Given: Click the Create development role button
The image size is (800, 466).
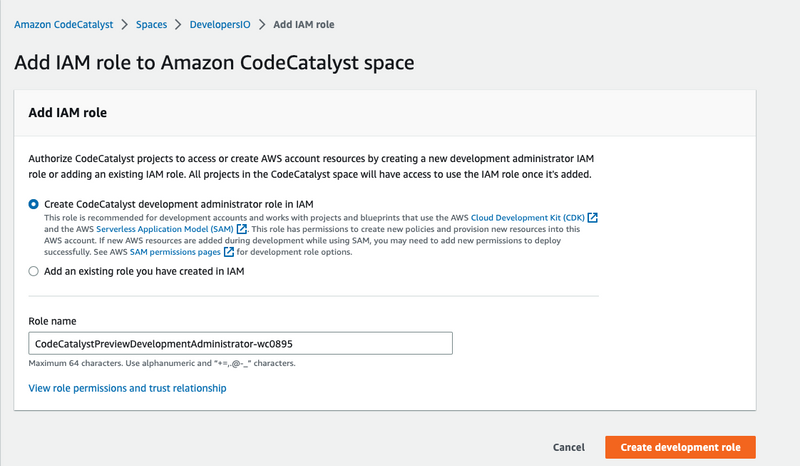Looking at the screenshot, I should pos(679,447).
